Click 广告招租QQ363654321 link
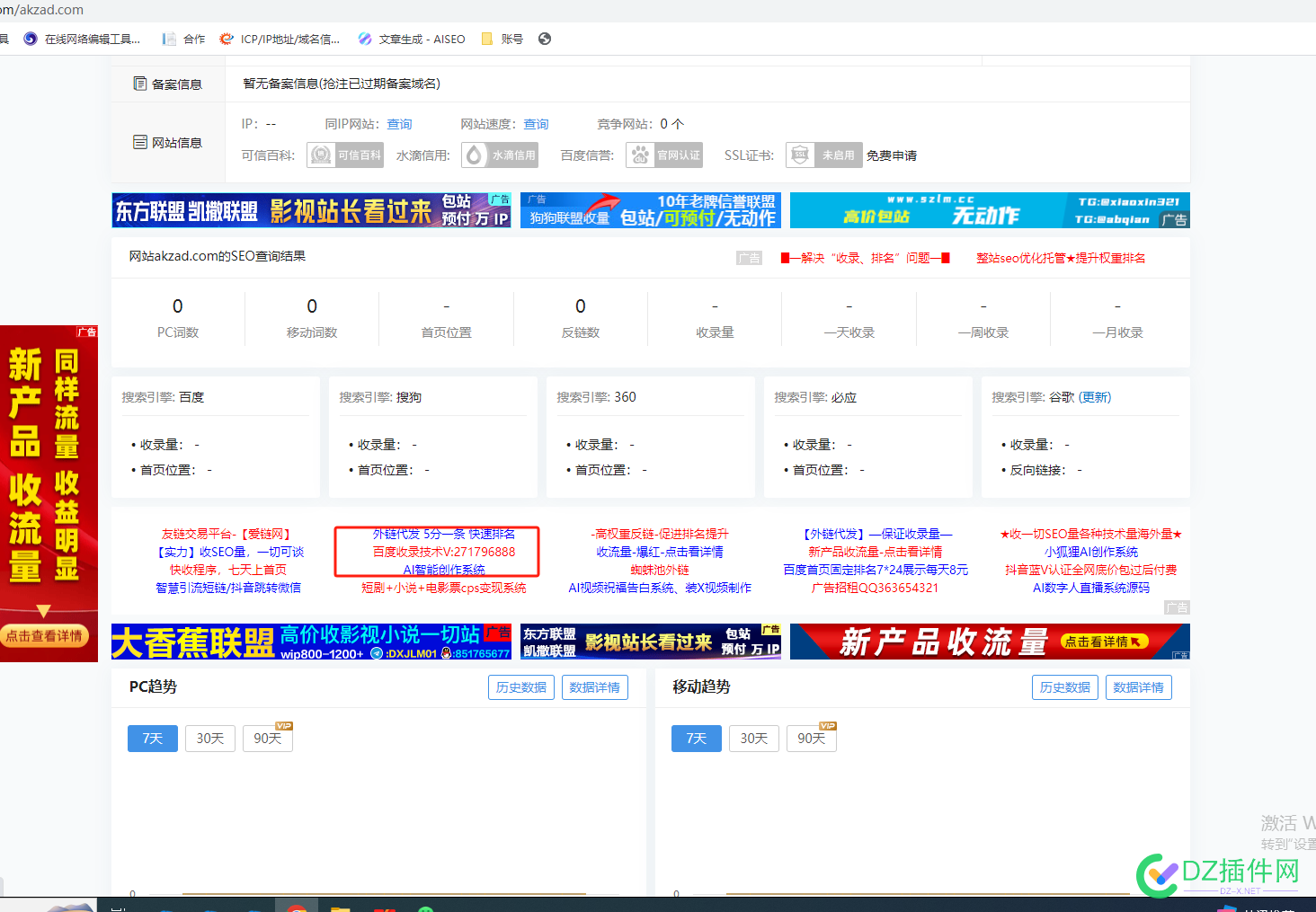1316x912 pixels. [x=876, y=588]
